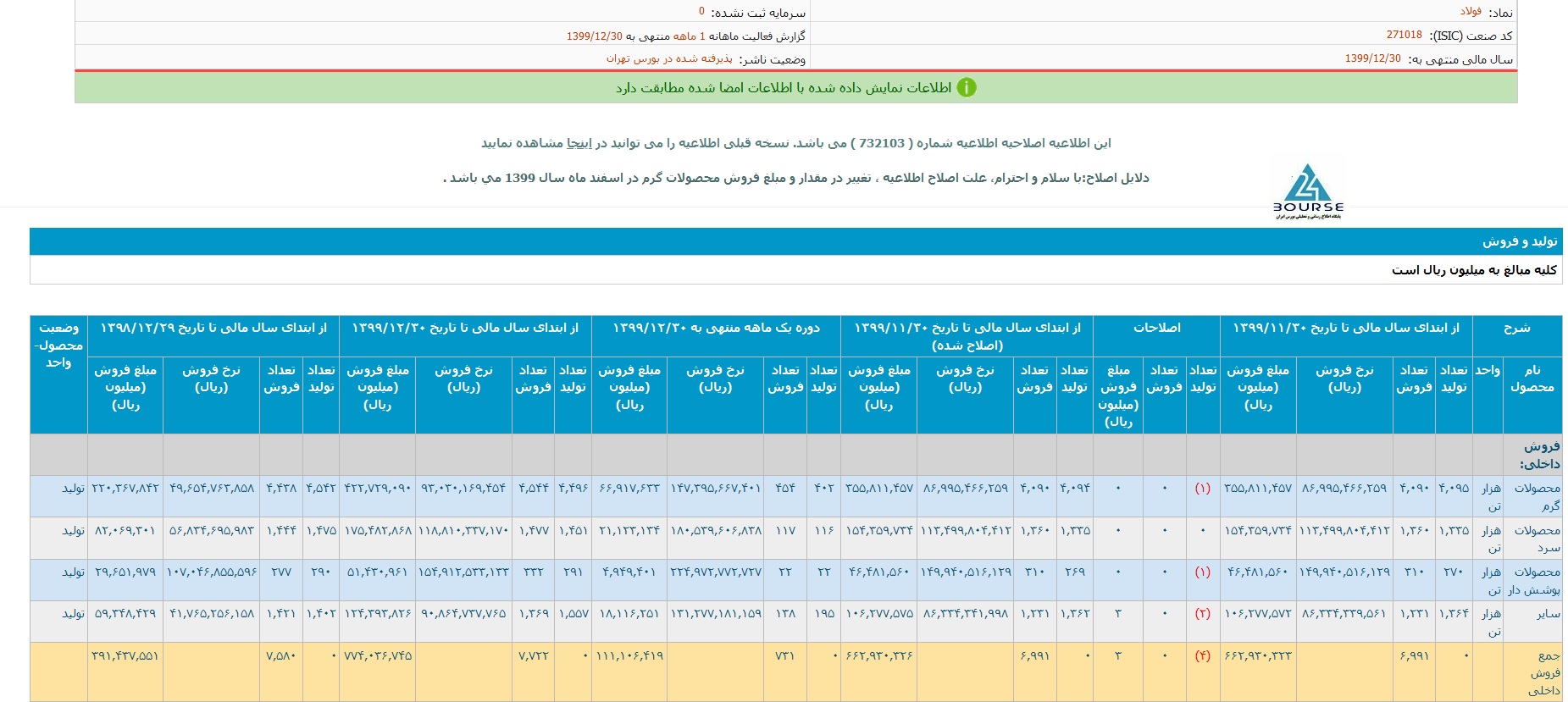Image resolution: width=1568 pixels, height=702 pixels.
Task: Click the 'شرح' column header
Action: tap(1517, 336)
